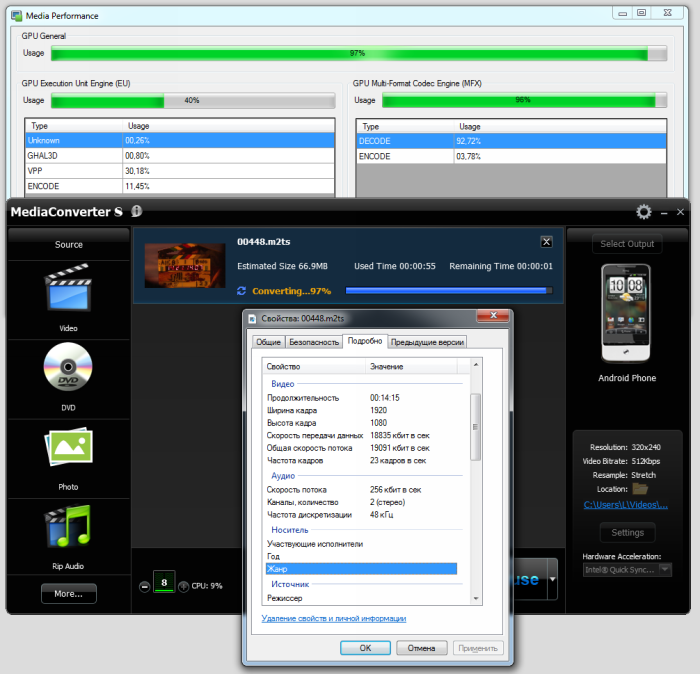Screen dimensions: 700x674
Task: Switch to the Предыдущие версии tab
Action: (427, 342)
